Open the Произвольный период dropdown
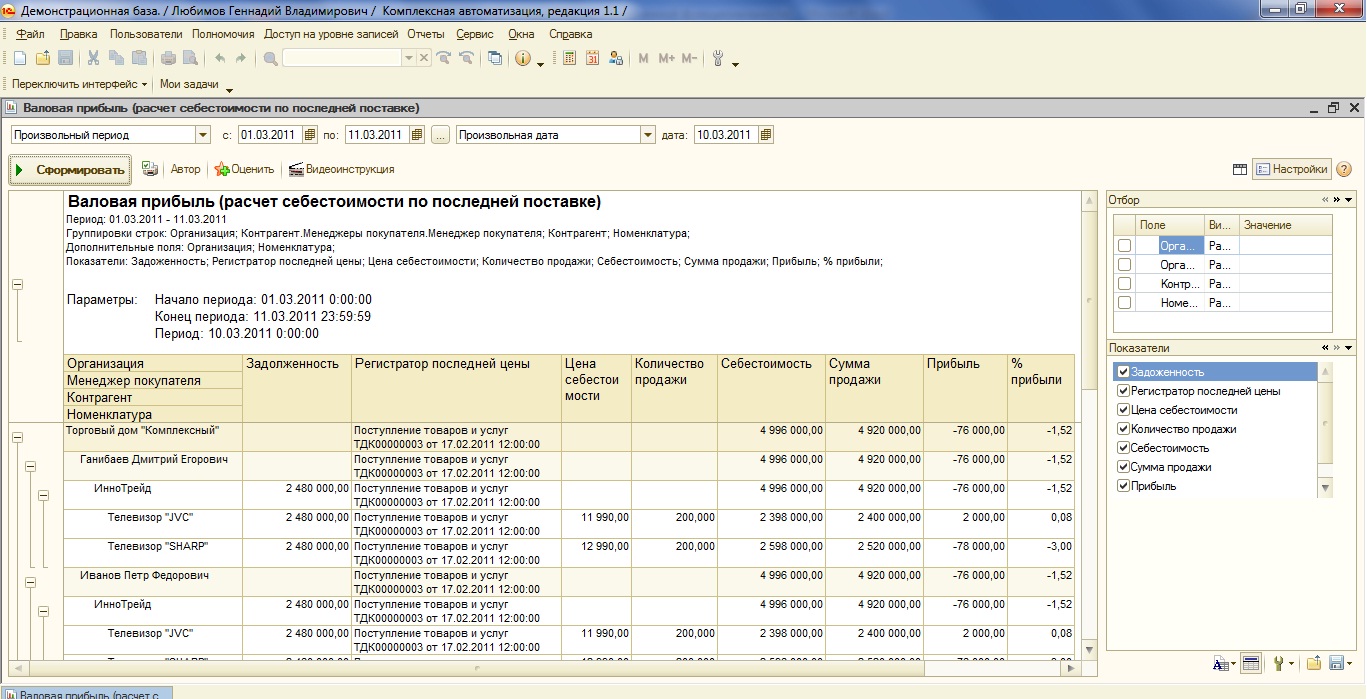Image resolution: width=1367 pixels, height=699 pixels. [x=203, y=135]
